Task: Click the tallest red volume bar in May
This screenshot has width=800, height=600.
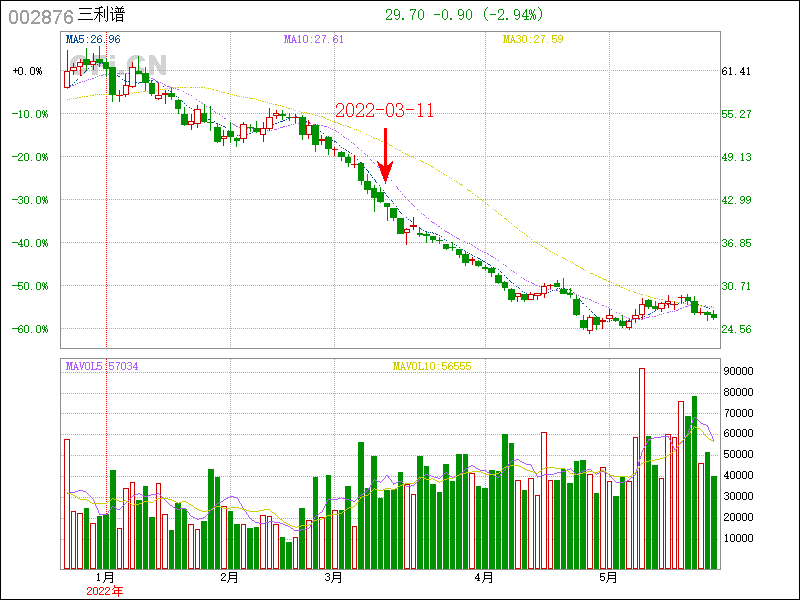Action: pyautogui.click(x=642, y=468)
